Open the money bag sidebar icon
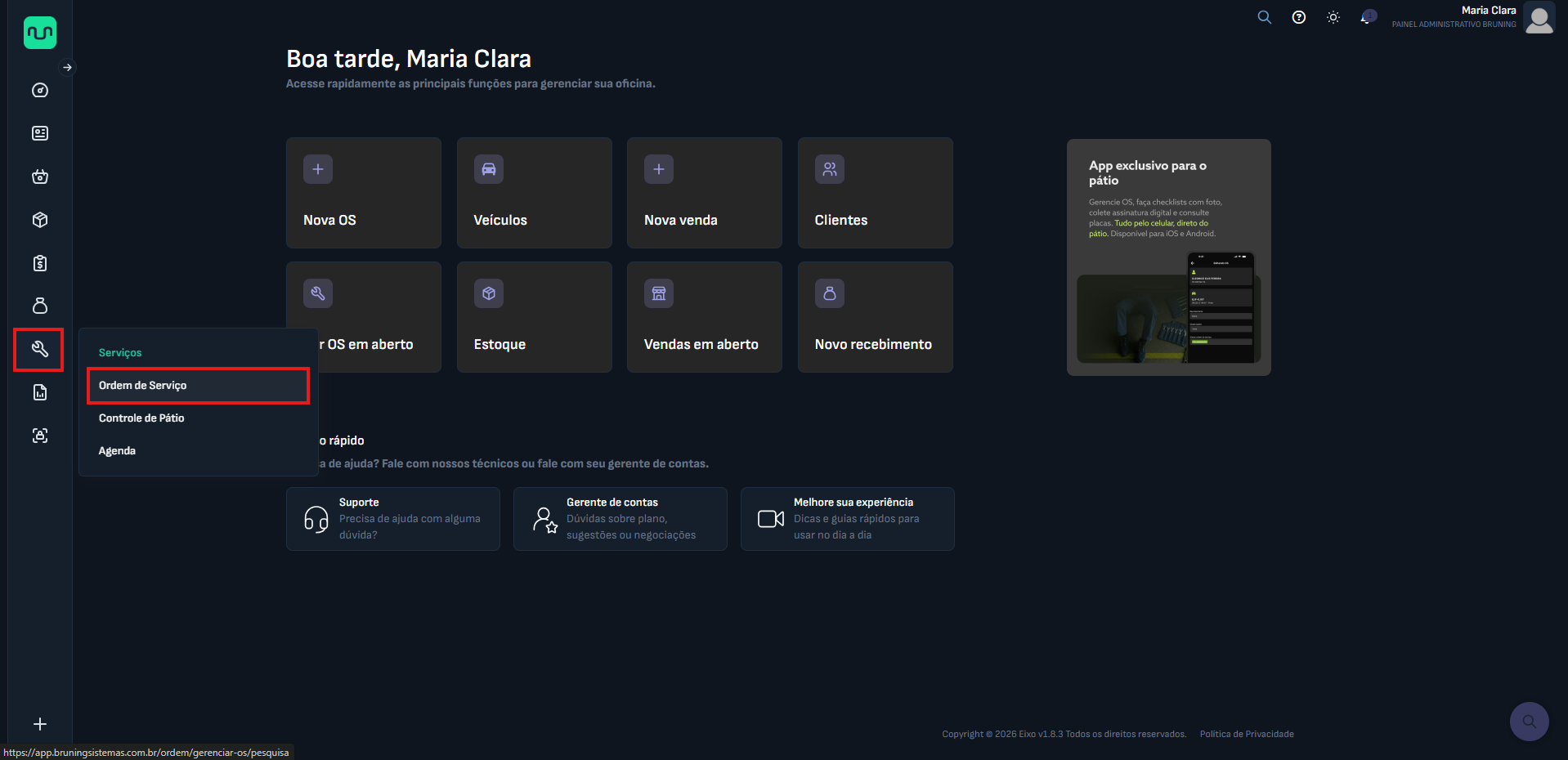Viewport: 1568px width, 760px height. click(40, 306)
